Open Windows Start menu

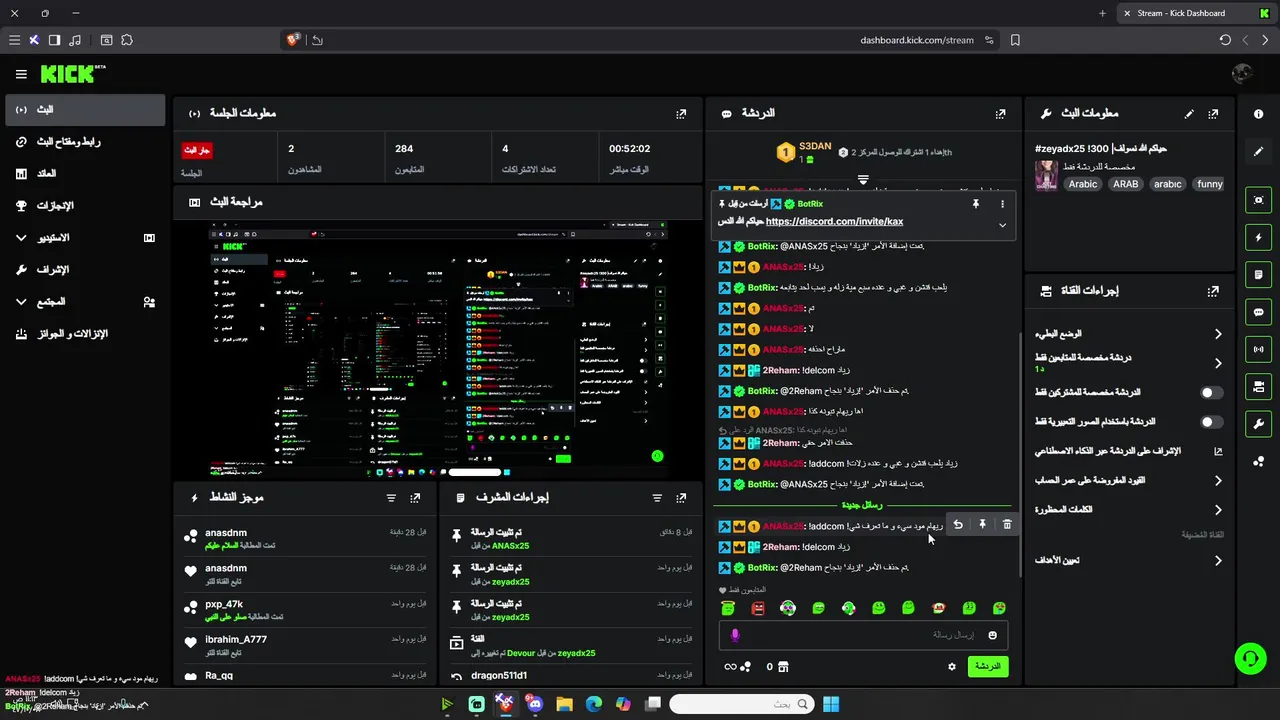tap(831, 705)
